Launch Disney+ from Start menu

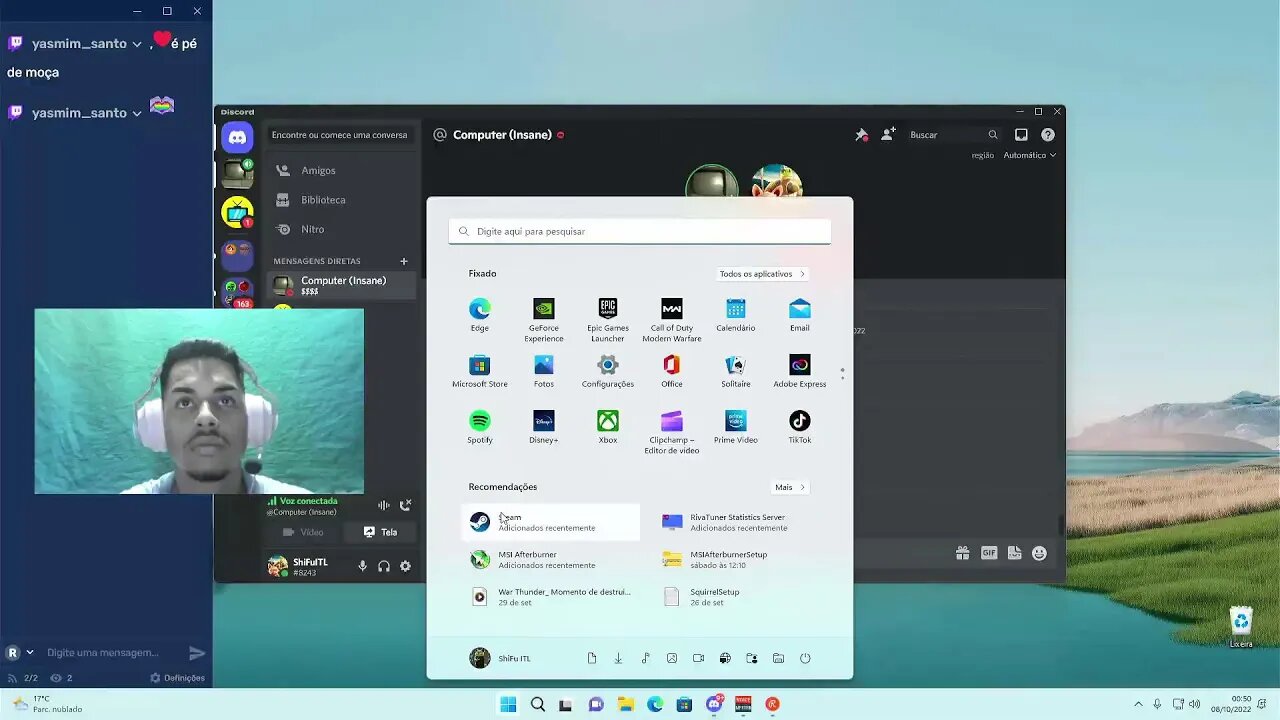point(544,427)
